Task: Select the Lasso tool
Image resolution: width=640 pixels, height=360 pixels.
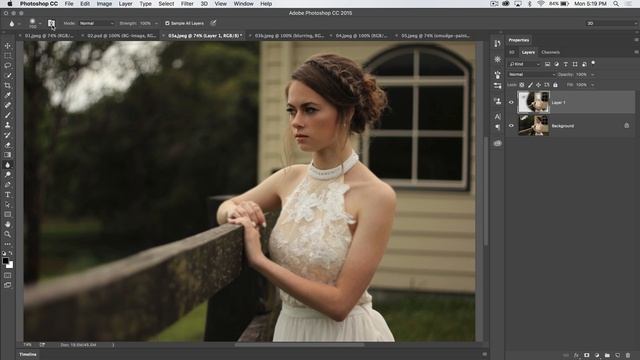Action: 7,65
